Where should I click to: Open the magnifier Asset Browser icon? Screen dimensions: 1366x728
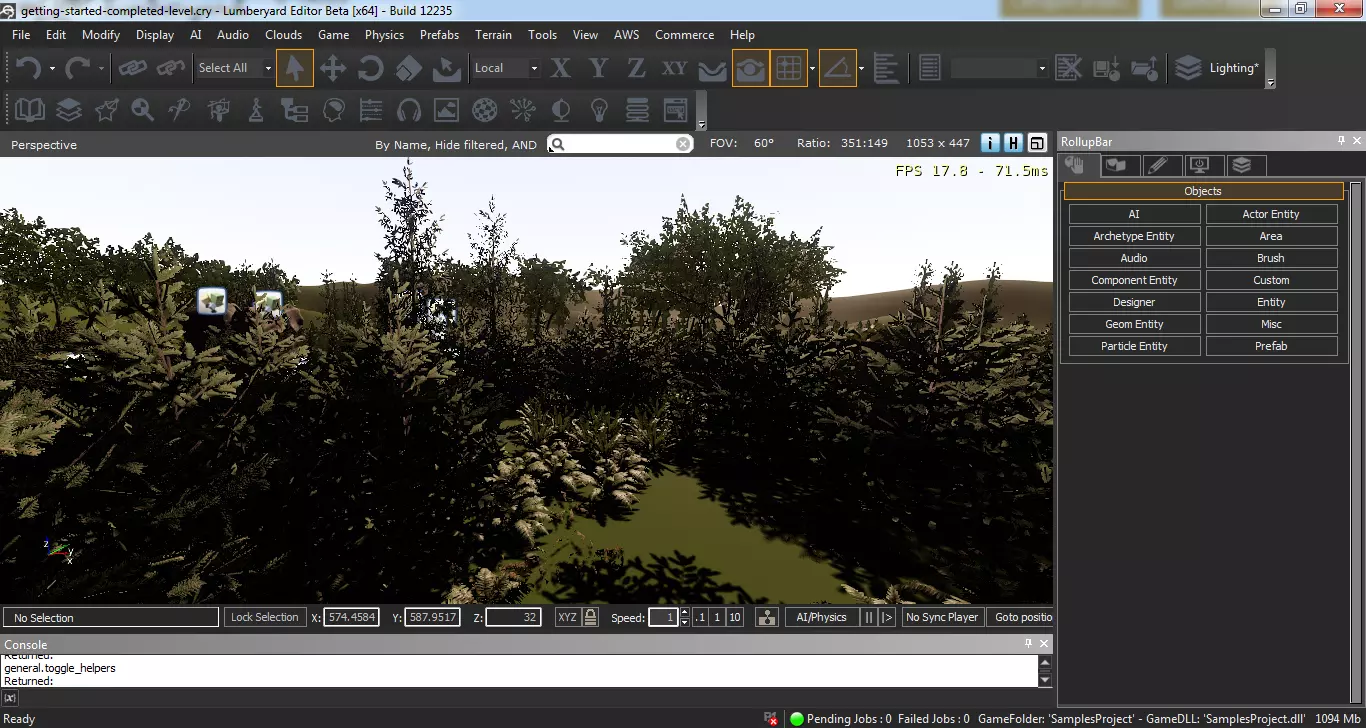click(142, 109)
